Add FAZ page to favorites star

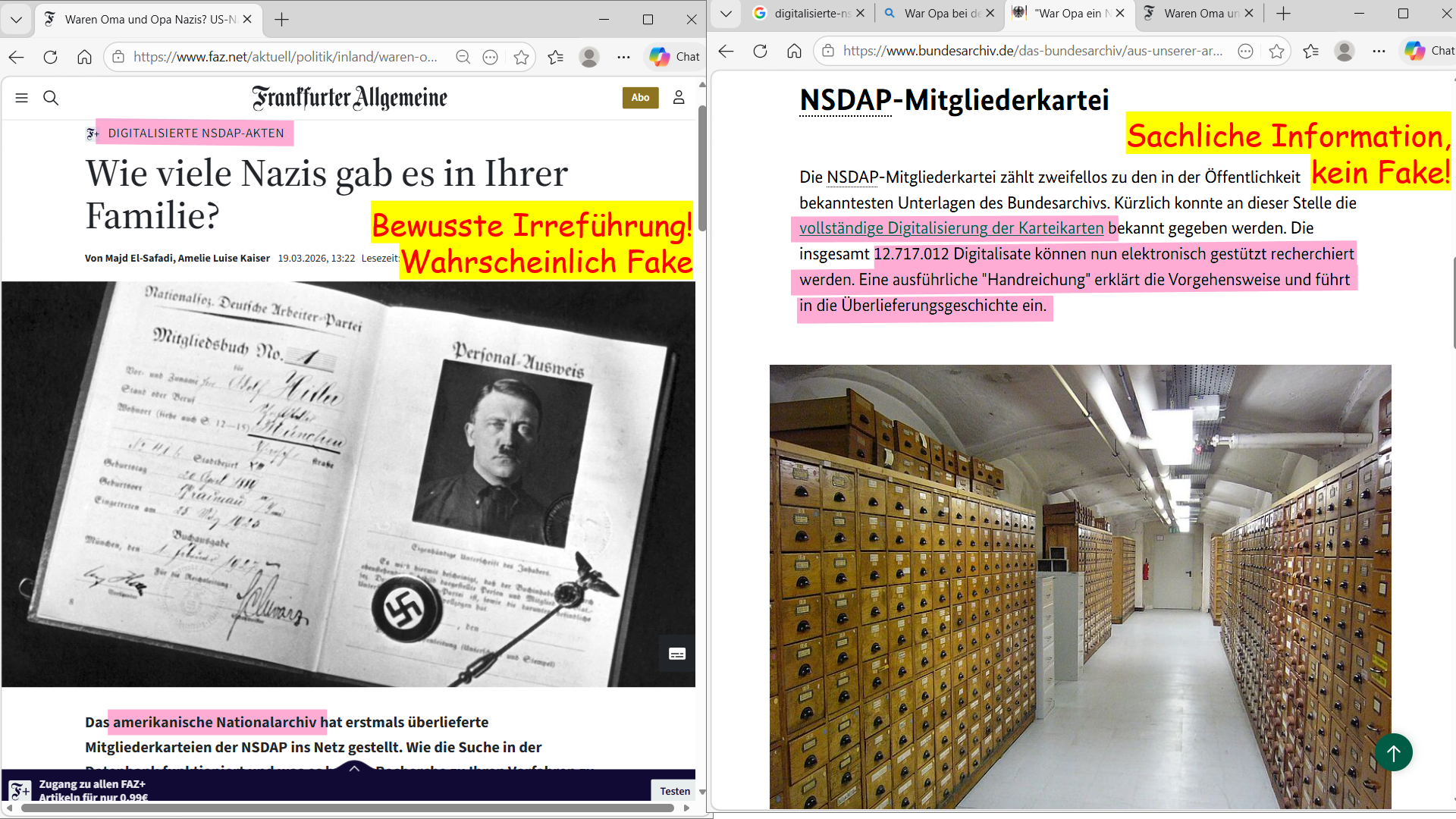point(521,57)
